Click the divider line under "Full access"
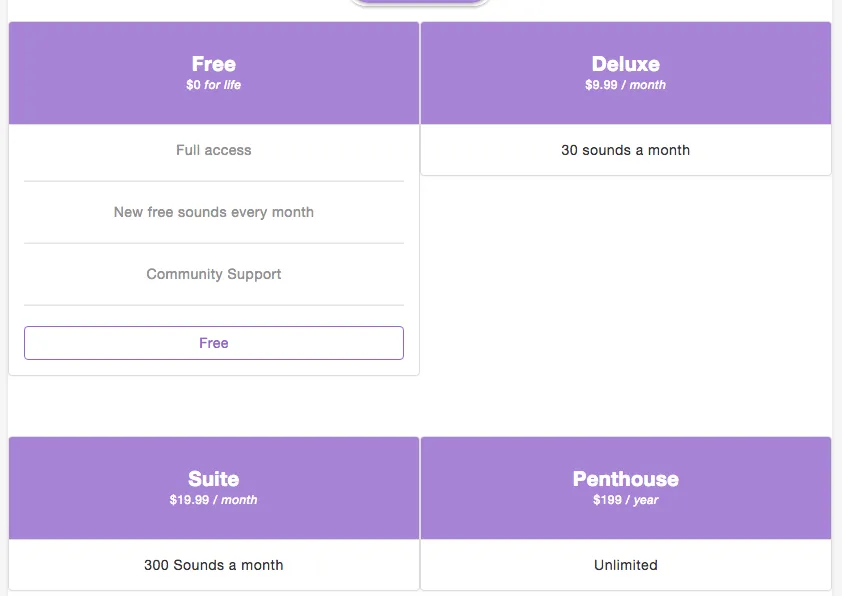 pos(214,181)
